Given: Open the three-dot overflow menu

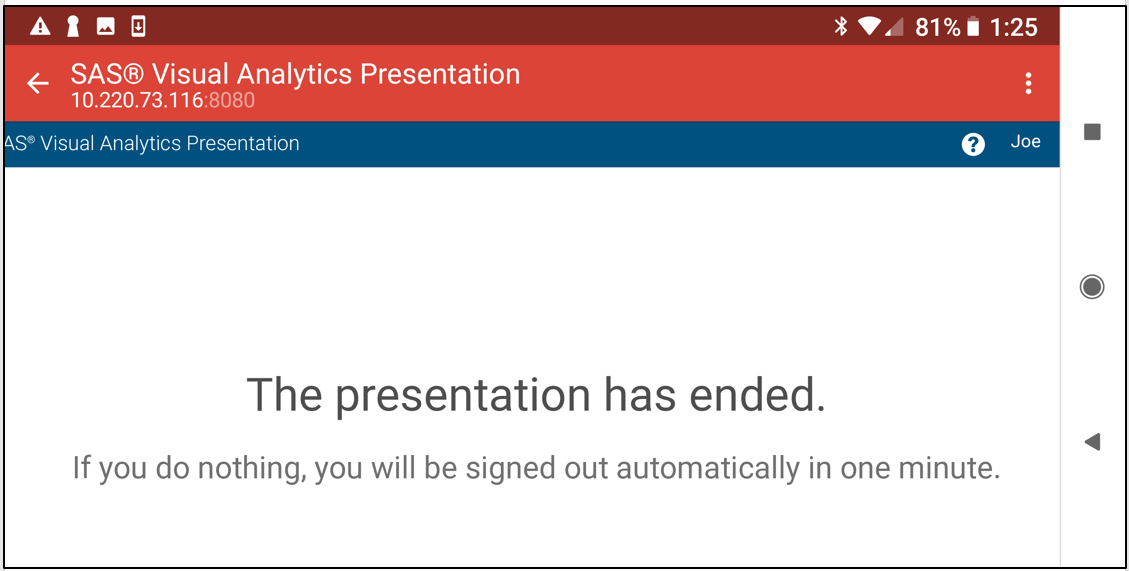Looking at the screenshot, I should click(x=1028, y=84).
